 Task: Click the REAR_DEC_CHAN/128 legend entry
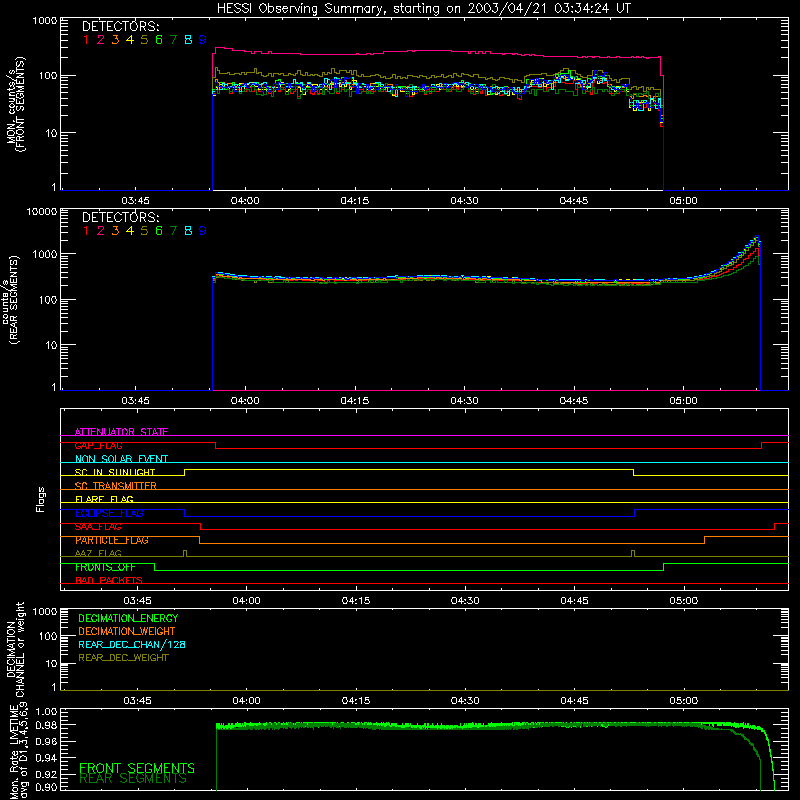(132, 645)
